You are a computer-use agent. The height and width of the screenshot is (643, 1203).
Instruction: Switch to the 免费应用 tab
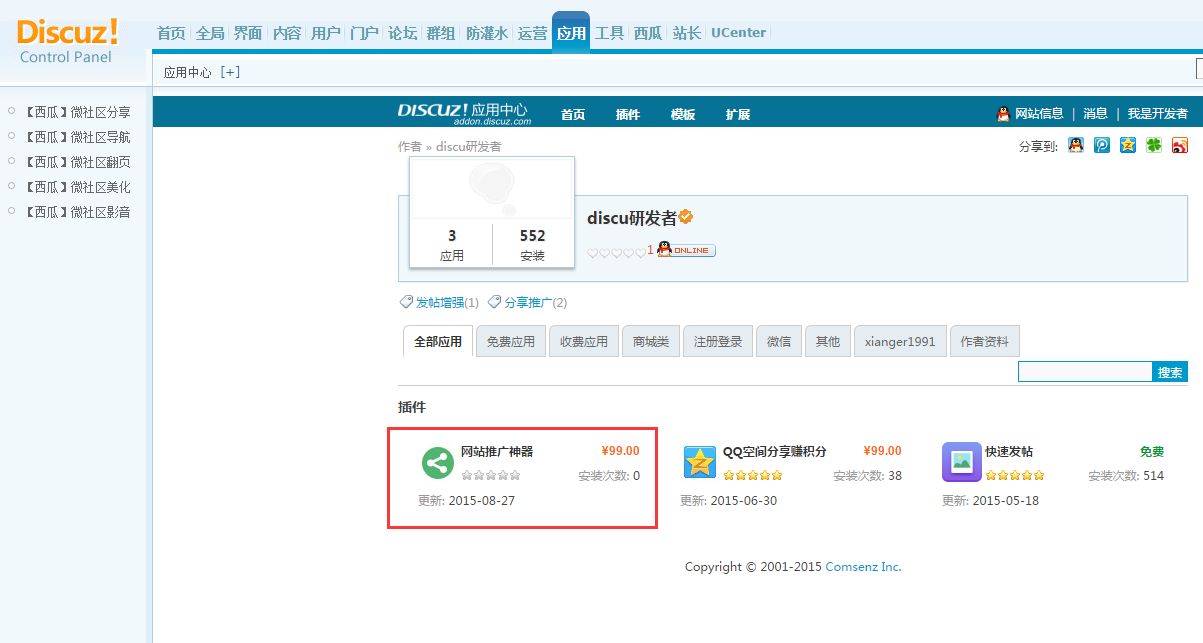511,341
